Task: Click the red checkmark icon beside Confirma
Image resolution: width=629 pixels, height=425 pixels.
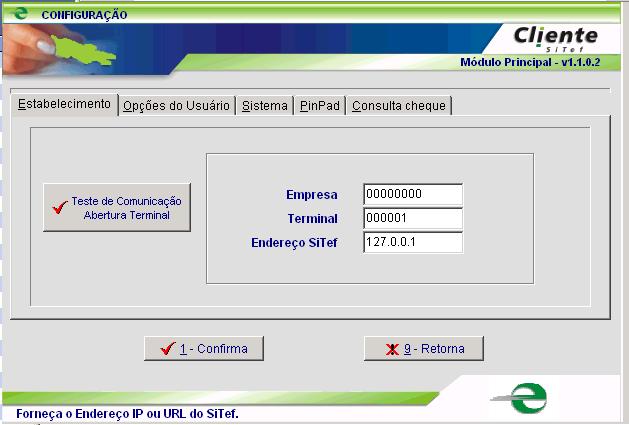Action: 166,349
